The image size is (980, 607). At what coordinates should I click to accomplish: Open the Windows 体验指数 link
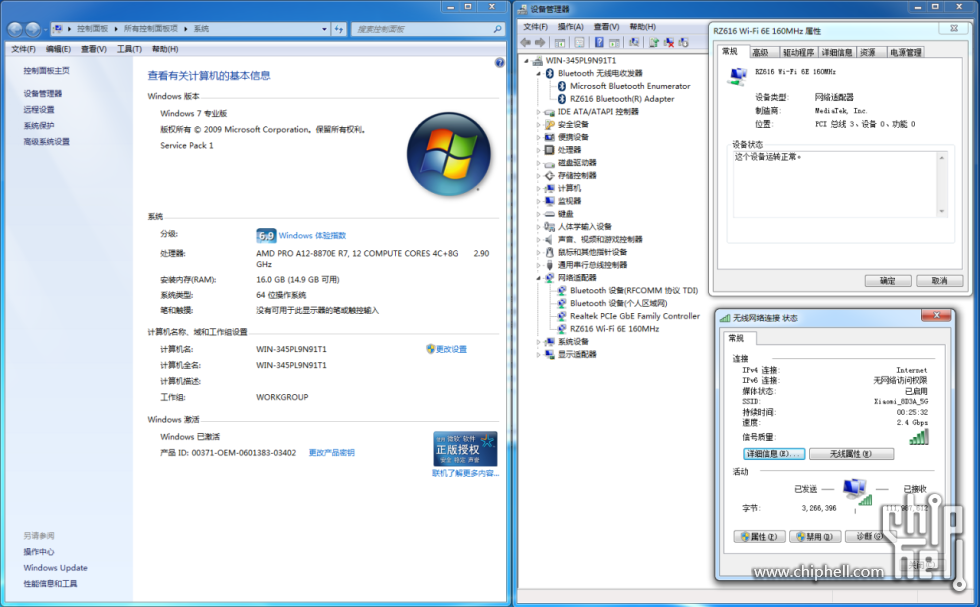click(x=312, y=236)
